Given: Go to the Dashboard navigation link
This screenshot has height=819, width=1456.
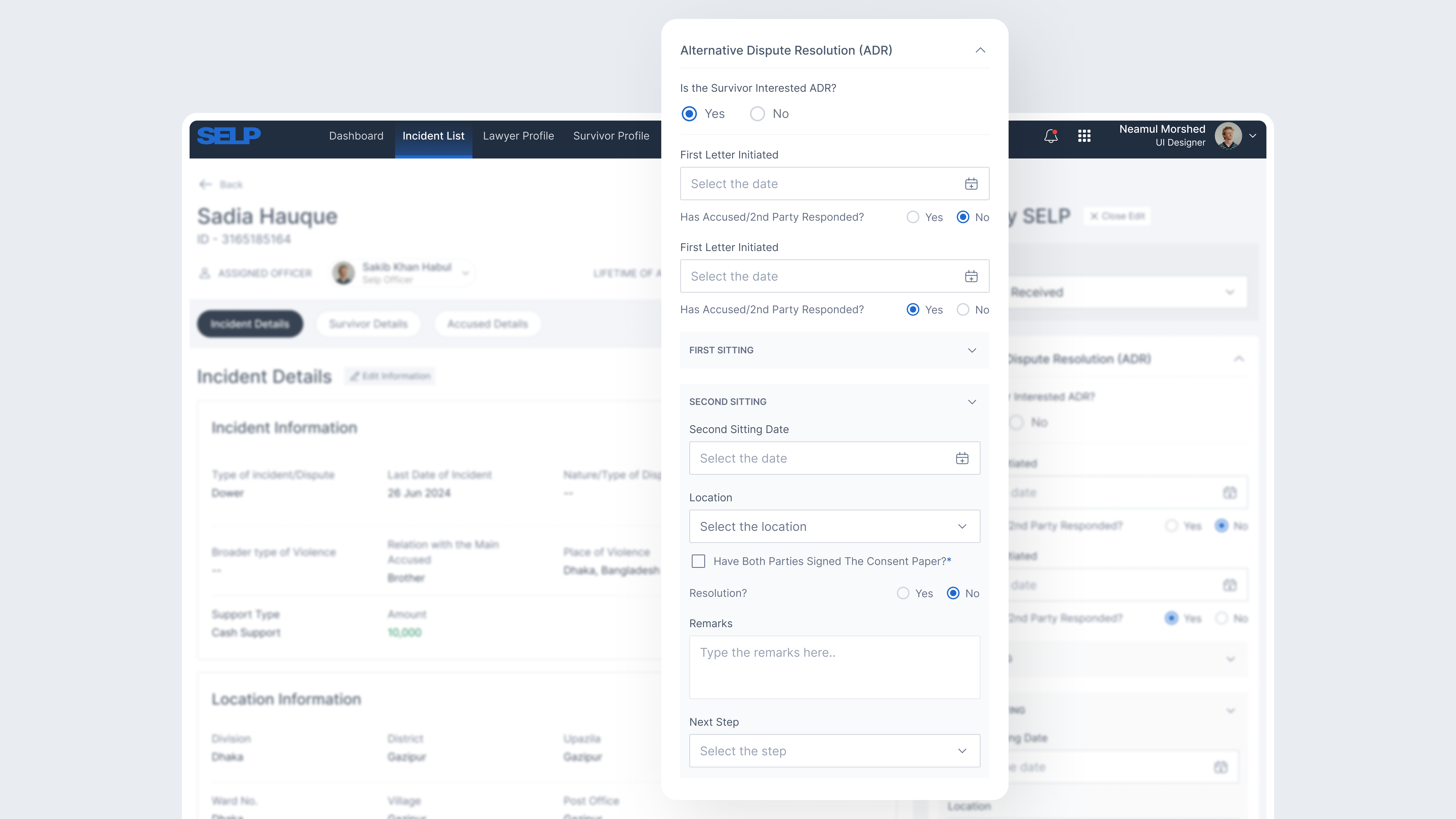Looking at the screenshot, I should 356,136.
